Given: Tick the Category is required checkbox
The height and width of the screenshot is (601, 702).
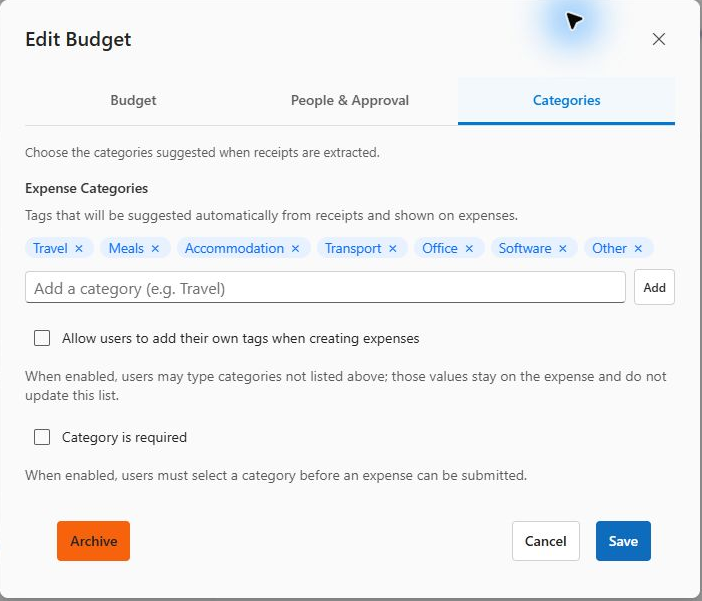Looking at the screenshot, I should [x=42, y=437].
